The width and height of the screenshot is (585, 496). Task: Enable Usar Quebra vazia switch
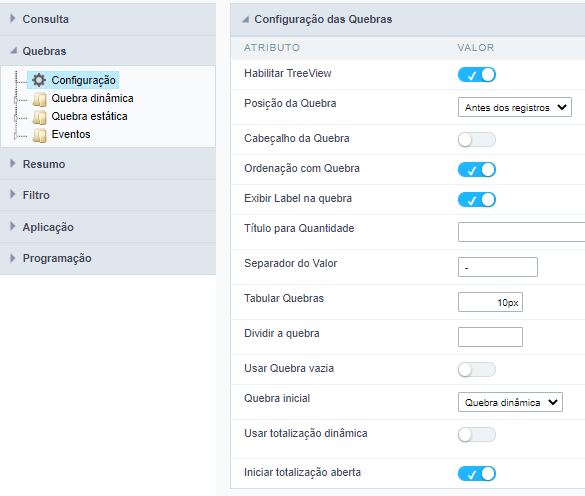[x=476, y=369]
